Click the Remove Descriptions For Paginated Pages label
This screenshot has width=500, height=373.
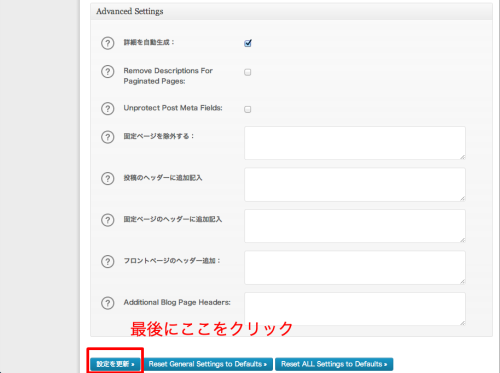click(x=168, y=76)
